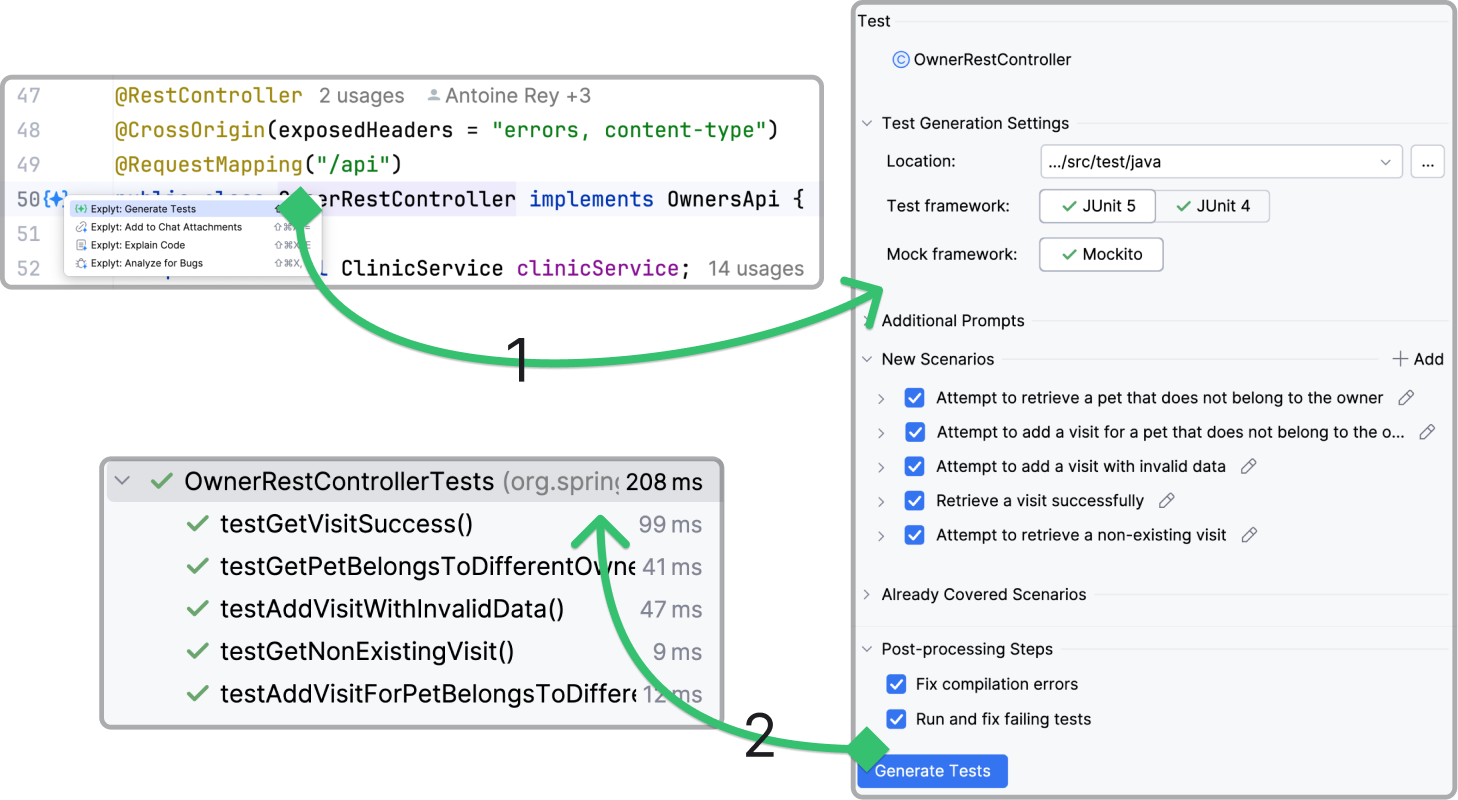1458x800 pixels.
Task: Click the OwnerRestController class icon
Action: pyautogui.click(x=900, y=60)
